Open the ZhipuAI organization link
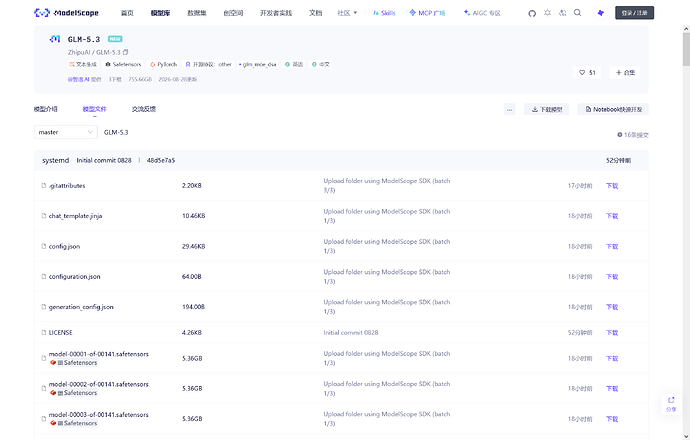This screenshot has height=440, width=690. click(x=79, y=52)
